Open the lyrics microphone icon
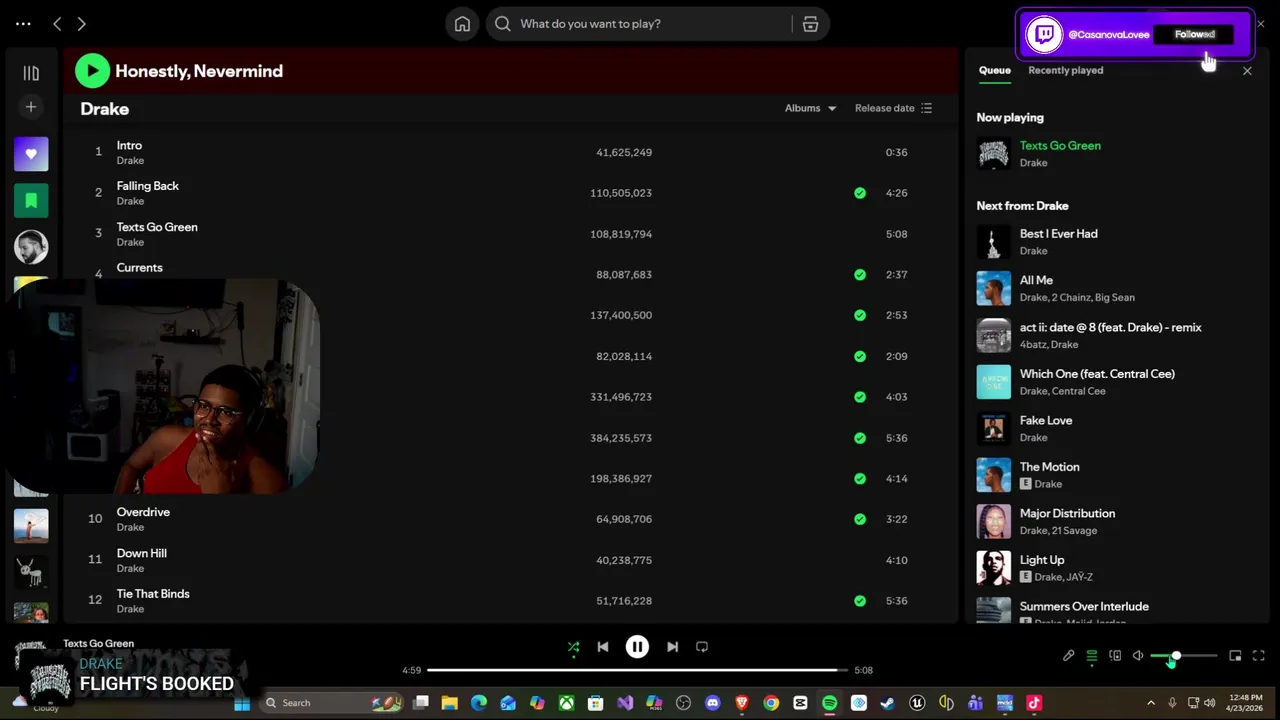 pos(1068,656)
